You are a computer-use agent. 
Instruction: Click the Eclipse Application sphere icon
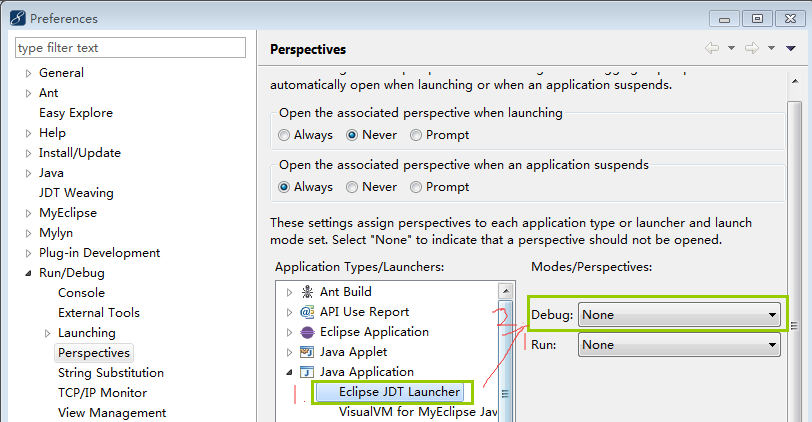(307, 332)
